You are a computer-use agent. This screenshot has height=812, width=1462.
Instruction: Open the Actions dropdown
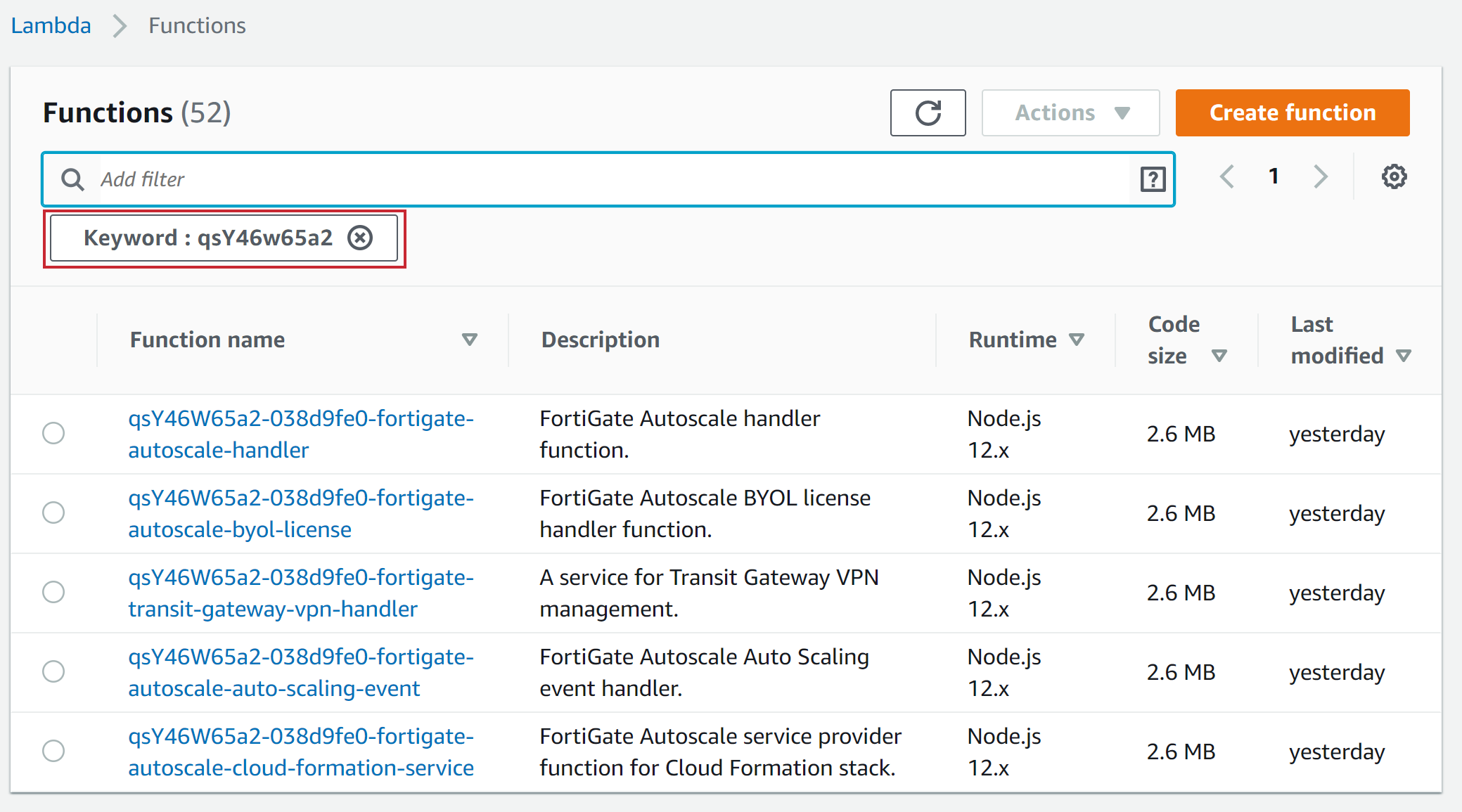[1070, 112]
